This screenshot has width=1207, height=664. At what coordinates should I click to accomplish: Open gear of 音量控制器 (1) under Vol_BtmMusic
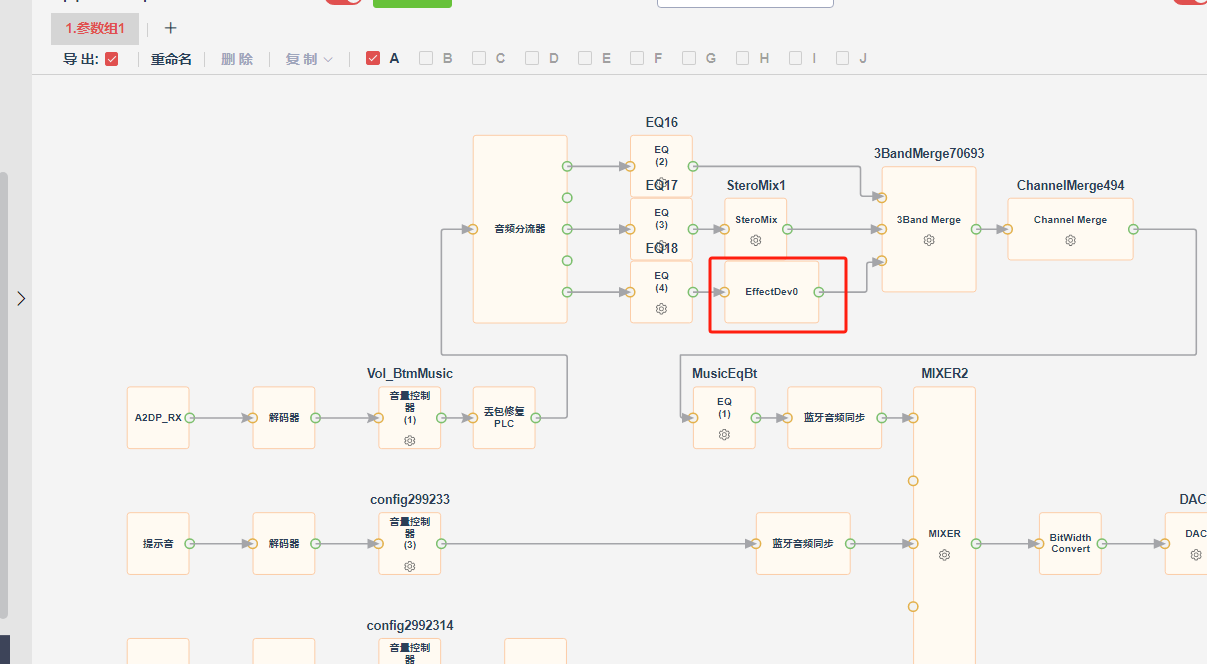[409, 440]
